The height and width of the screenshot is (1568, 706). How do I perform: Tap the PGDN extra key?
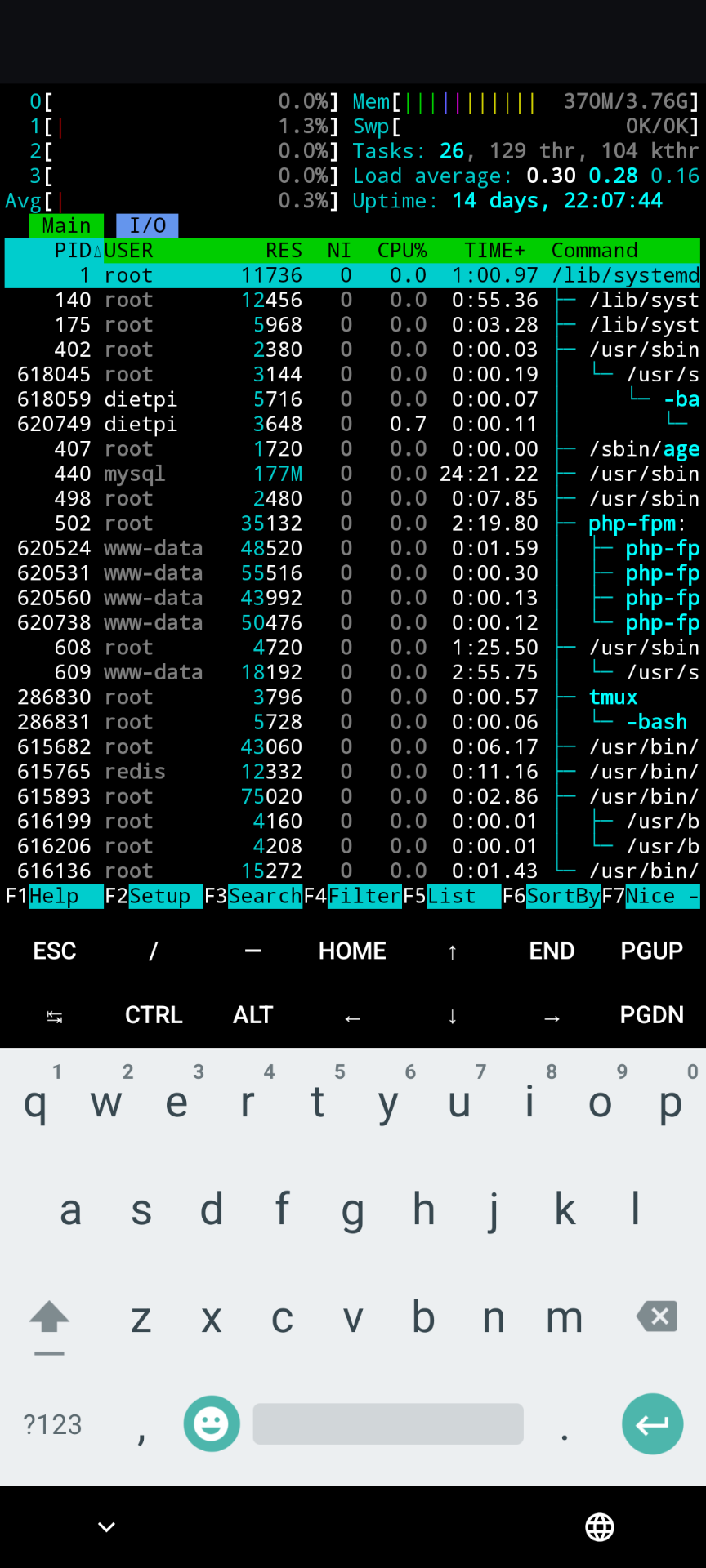[x=651, y=1015]
